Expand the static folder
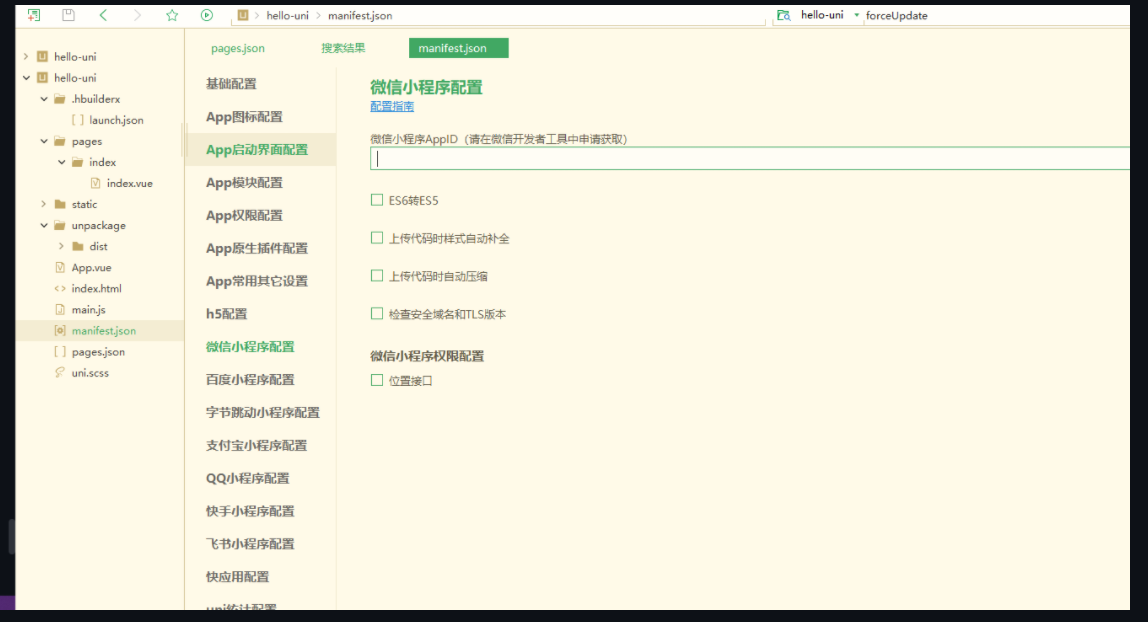 [43, 204]
